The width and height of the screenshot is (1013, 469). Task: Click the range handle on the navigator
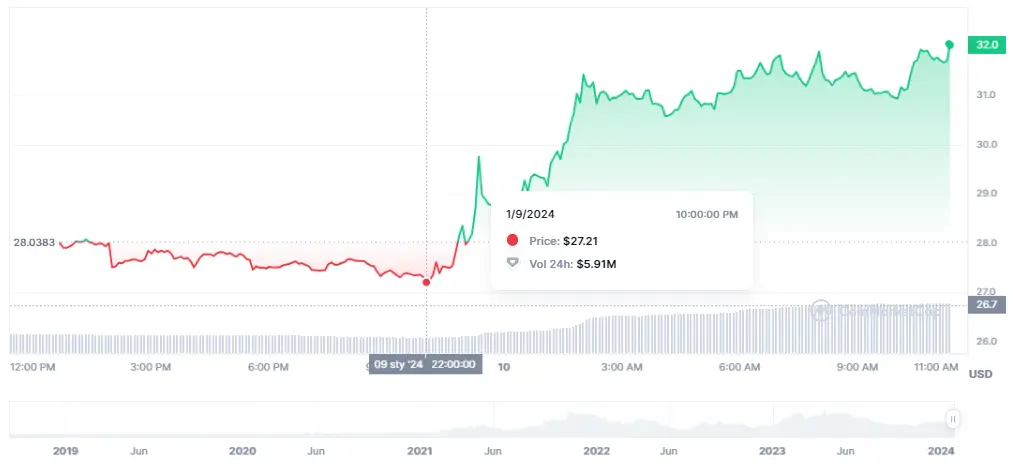953,419
